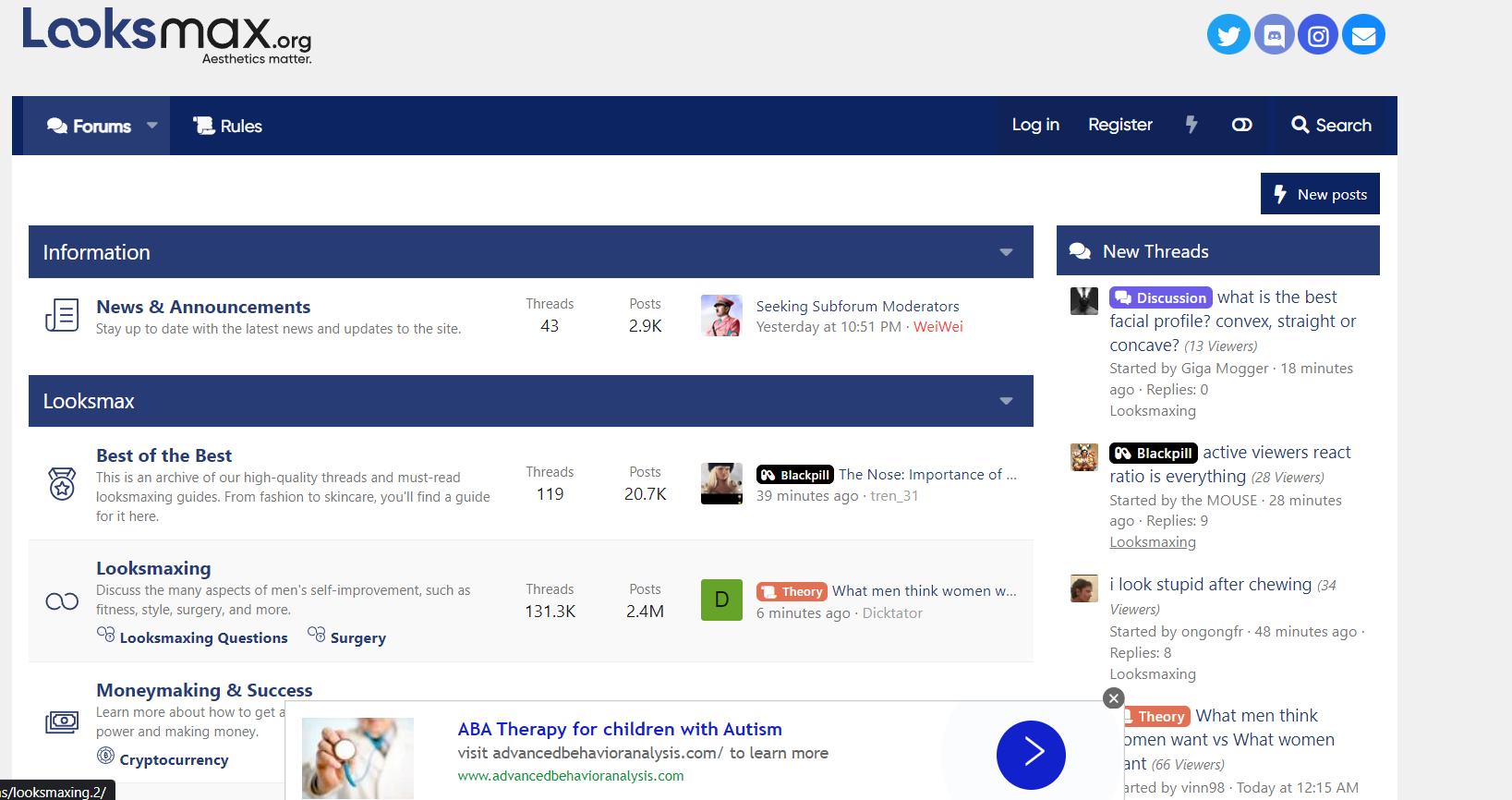Click the Best of the Best medal icon
Image resolution: width=1512 pixels, height=800 pixels.
click(x=62, y=483)
